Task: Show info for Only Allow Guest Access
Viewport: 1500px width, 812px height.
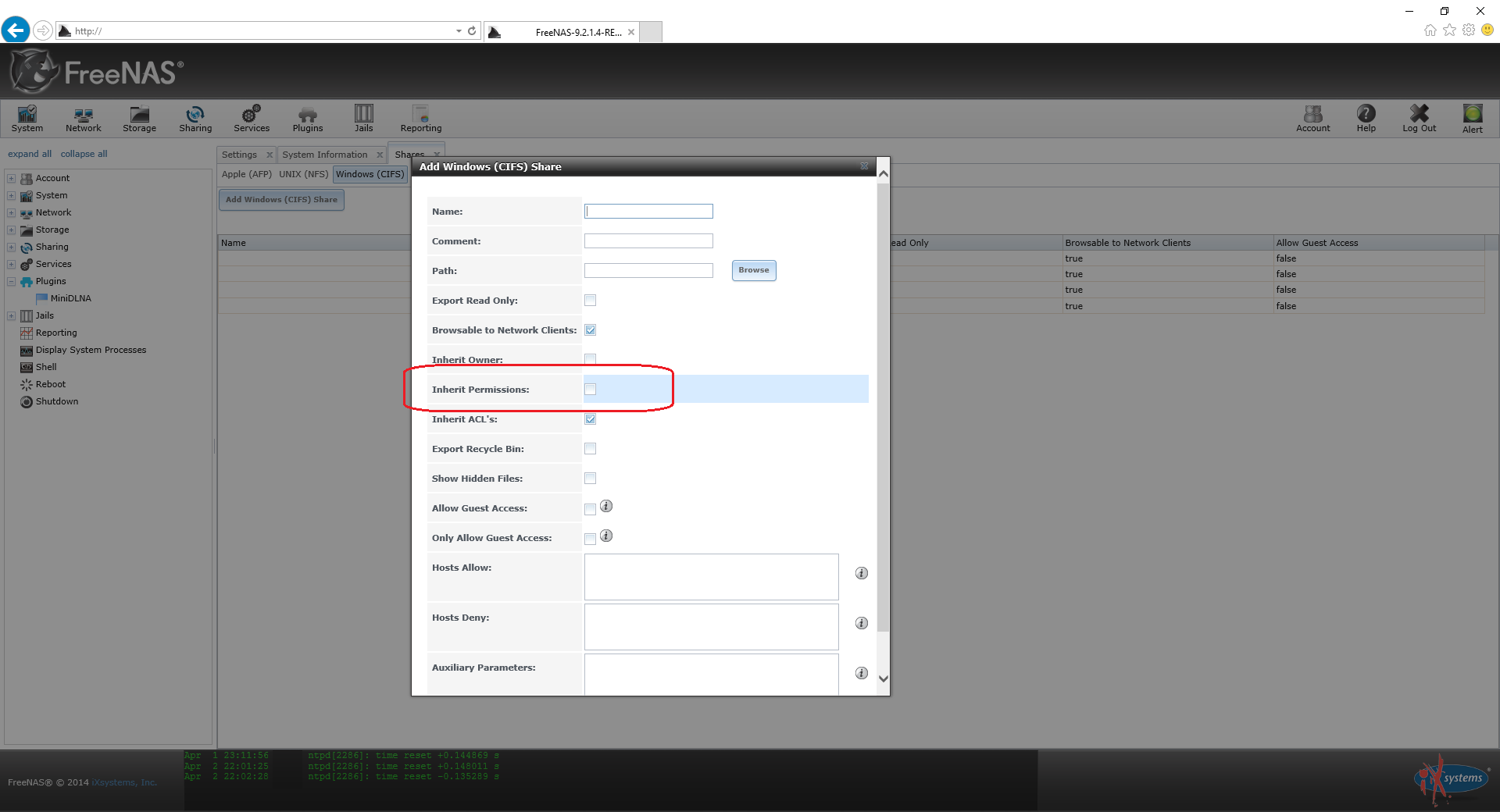Action: click(x=606, y=536)
